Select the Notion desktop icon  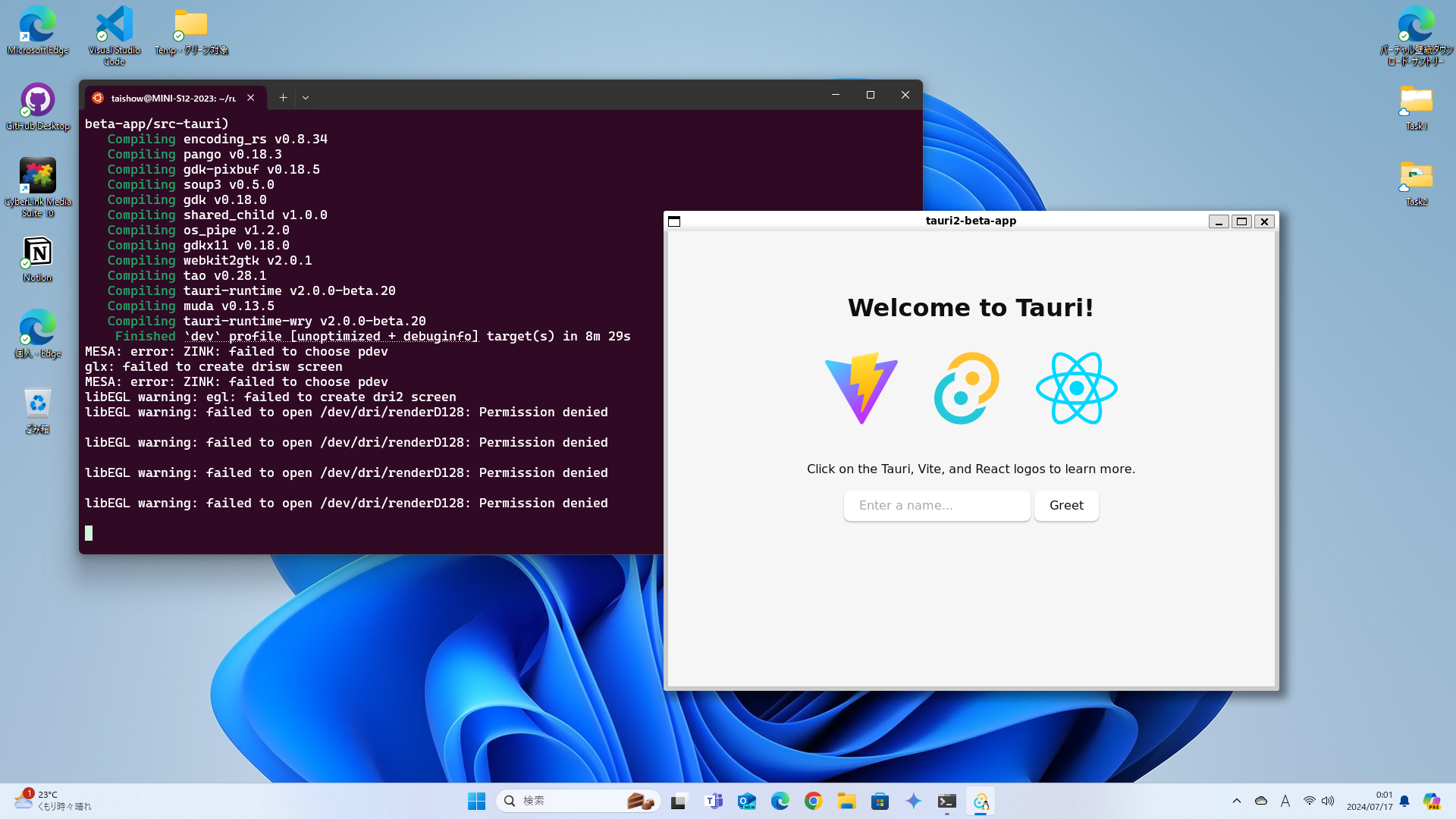pos(38,259)
